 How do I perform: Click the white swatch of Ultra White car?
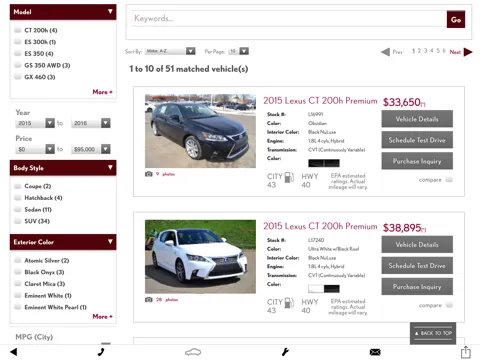coord(316,288)
